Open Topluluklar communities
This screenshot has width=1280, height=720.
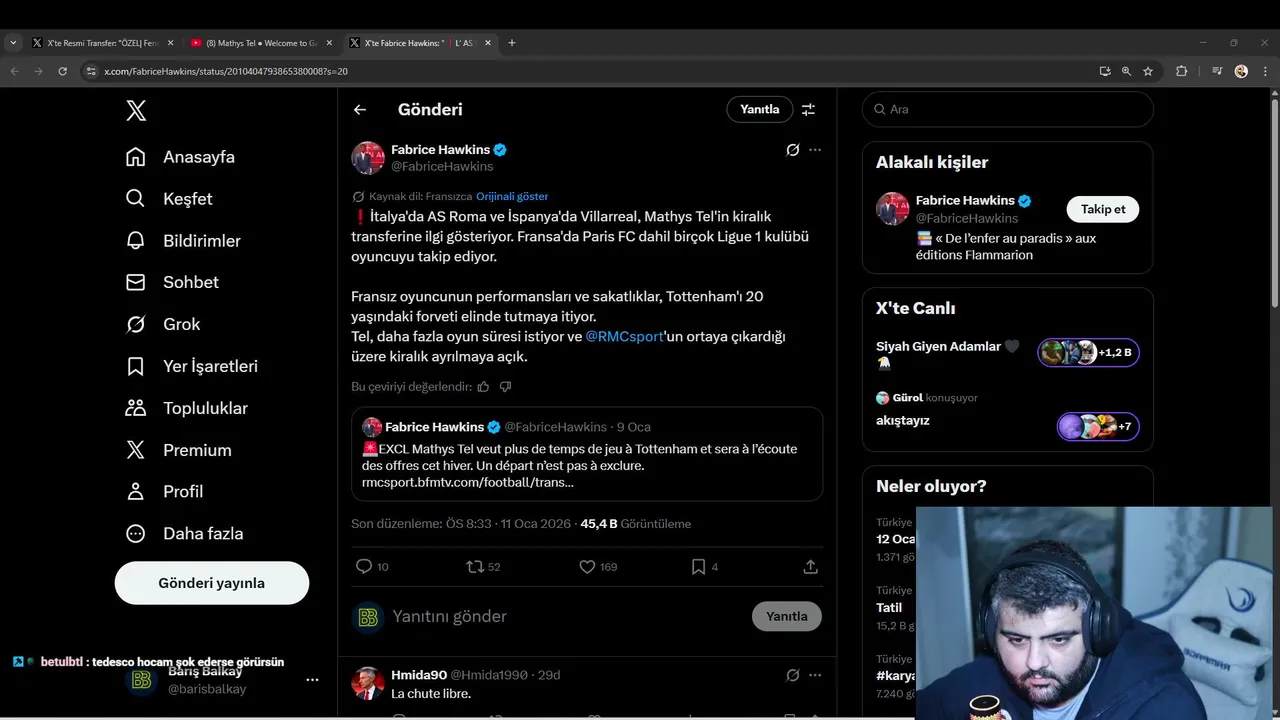(186, 408)
